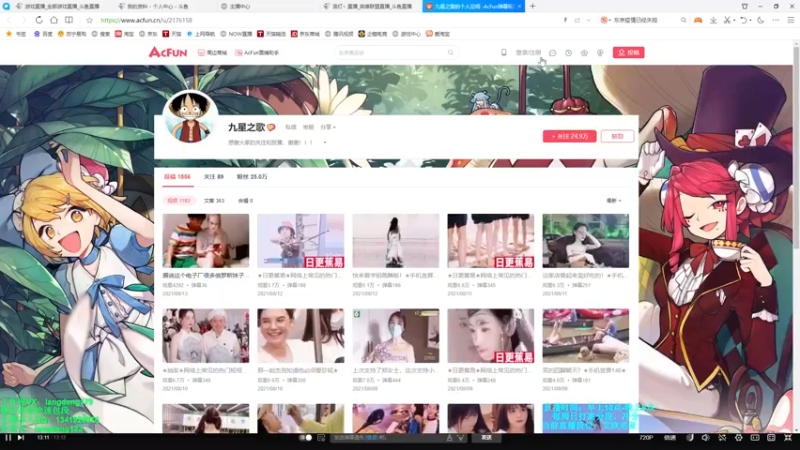Toggle night mode moon icon in browser toolbar

click(x=761, y=20)
